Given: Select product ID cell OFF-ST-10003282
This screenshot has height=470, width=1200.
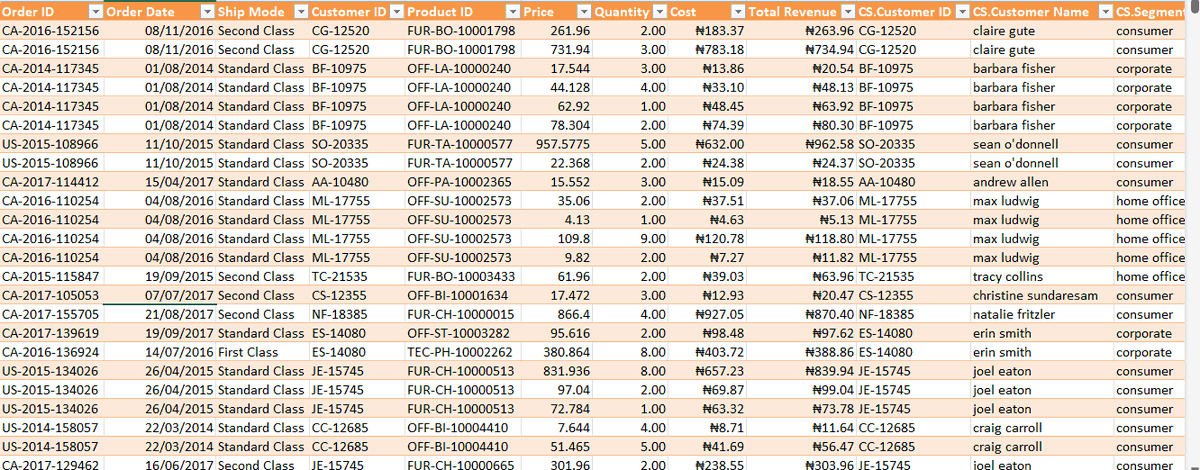Looking at the screenshot, I should pyautogui.click(x=462, y=333).
